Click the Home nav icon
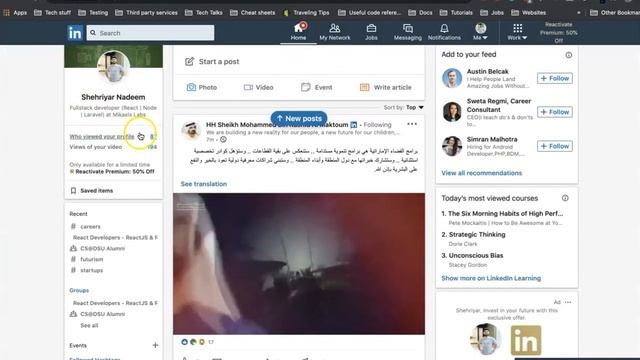The width and height of the screenshot is (640, 360). pos(298,31)
